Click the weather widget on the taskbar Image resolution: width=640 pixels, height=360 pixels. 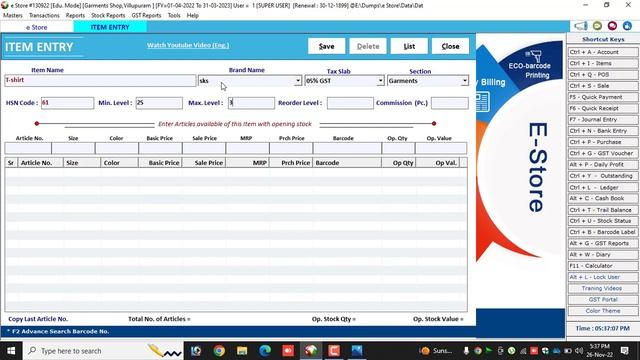tap(437, 351)
